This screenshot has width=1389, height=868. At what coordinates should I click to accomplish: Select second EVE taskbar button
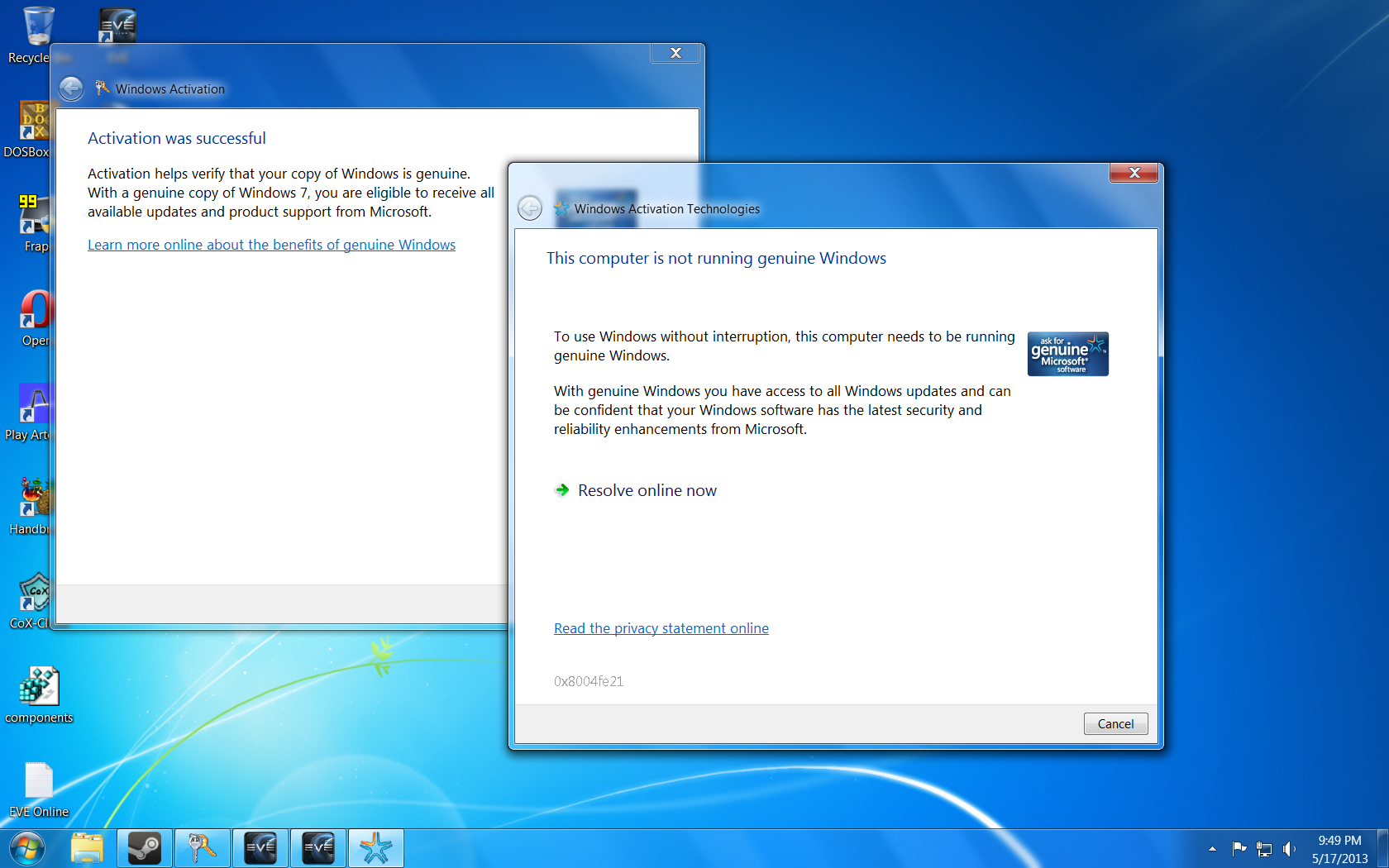[318, 848]
